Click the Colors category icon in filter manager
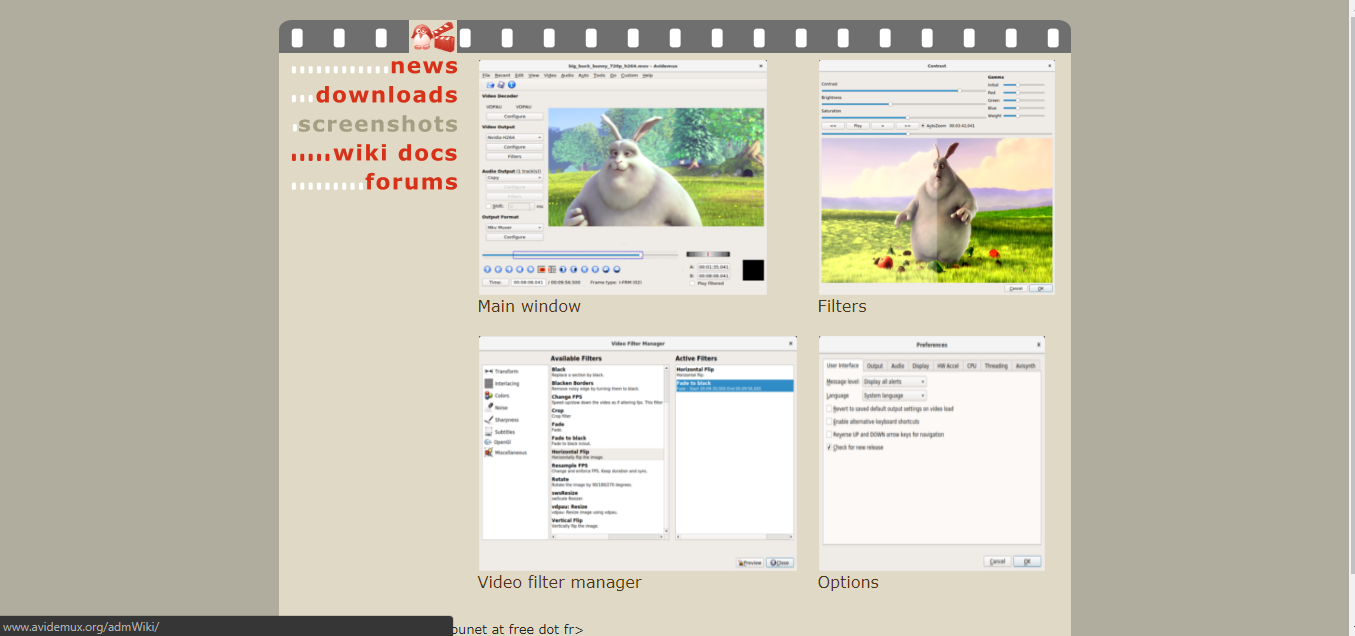1355x636 pixels. pos(488,395)
